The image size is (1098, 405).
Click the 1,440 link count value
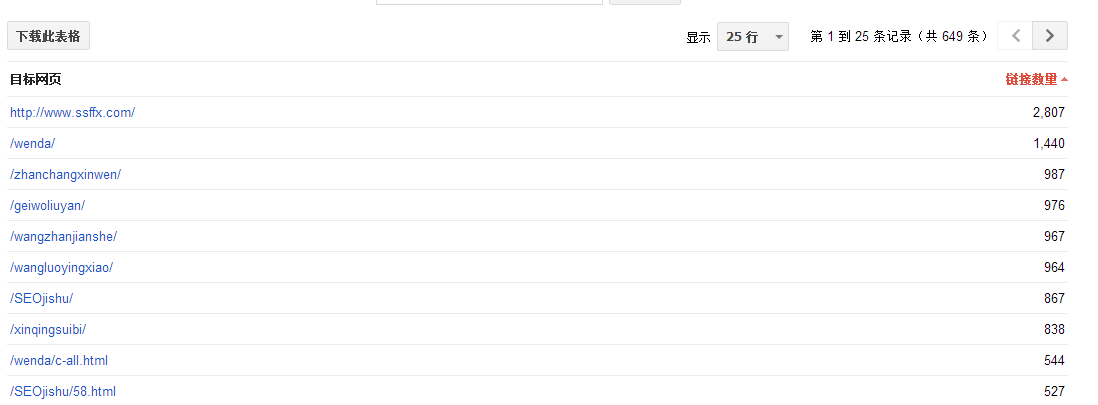coord(1048,143)
